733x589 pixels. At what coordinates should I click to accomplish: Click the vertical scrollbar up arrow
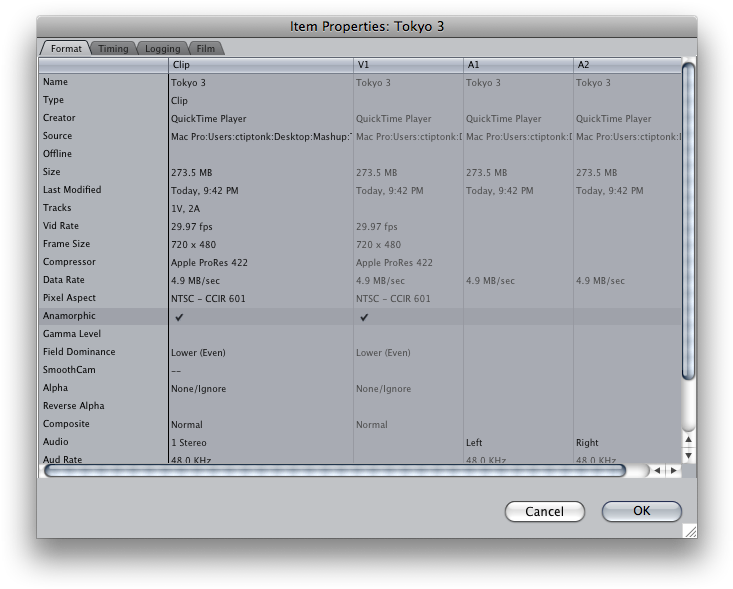click(688, 440)
